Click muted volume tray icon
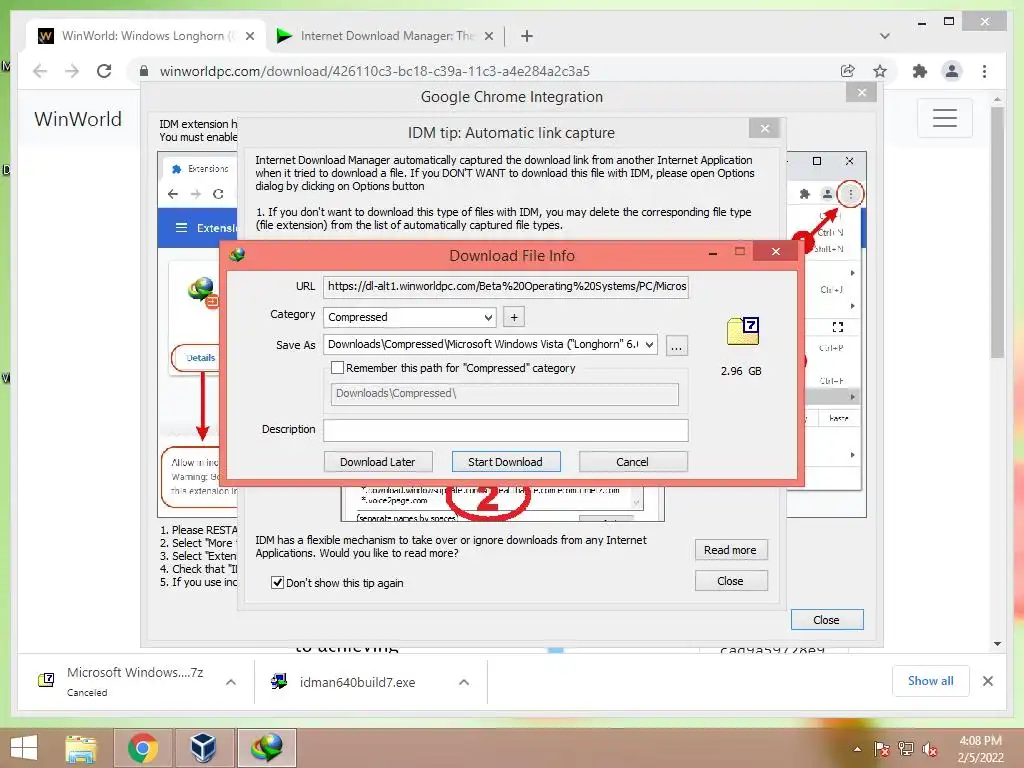The width and height of the screenshot is (1024, 768). click(x=930, y=749)
